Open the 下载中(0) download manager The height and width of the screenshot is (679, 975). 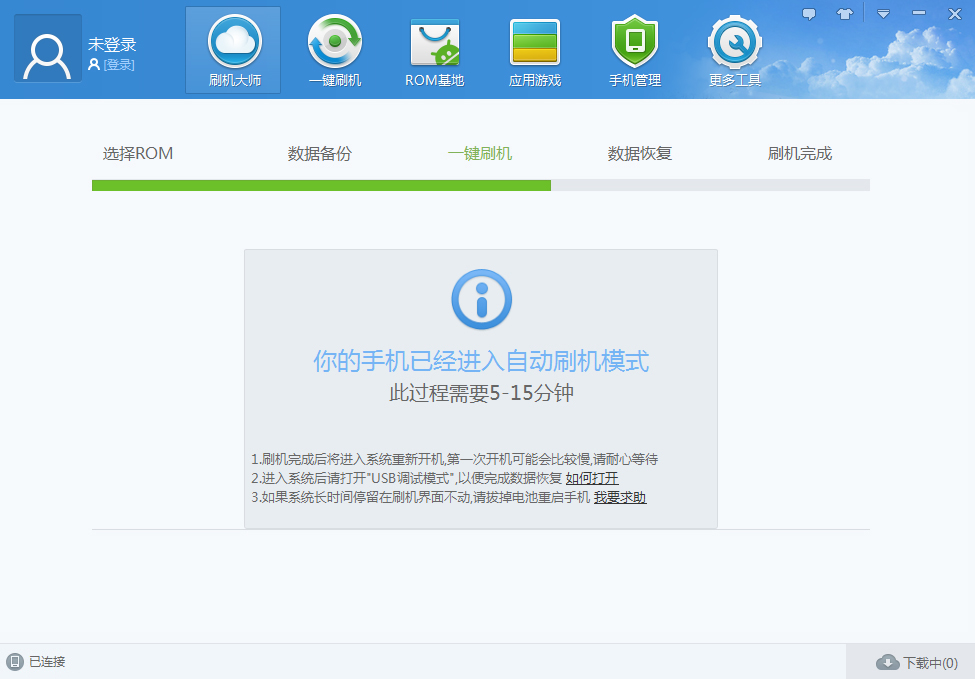pos(915,661)
